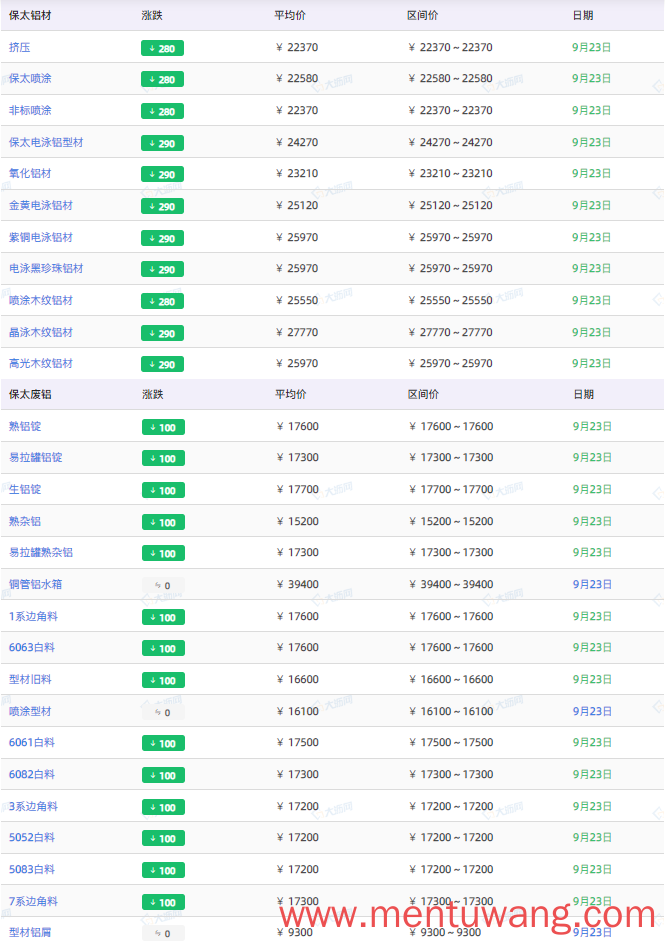665x945 pixels.
Task: Open the 5083白料 link
Action: [32, 869]
